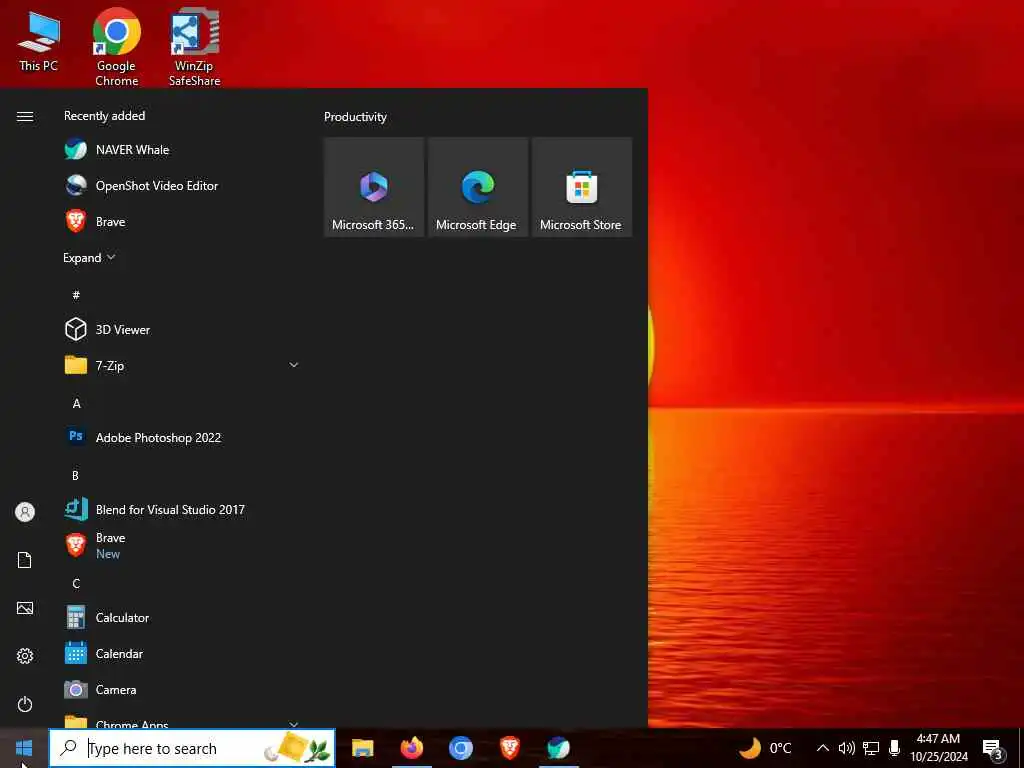This screenshot has width=1024, height=768.
Task: Click the Recently added heading
Action: coord(104,116)
